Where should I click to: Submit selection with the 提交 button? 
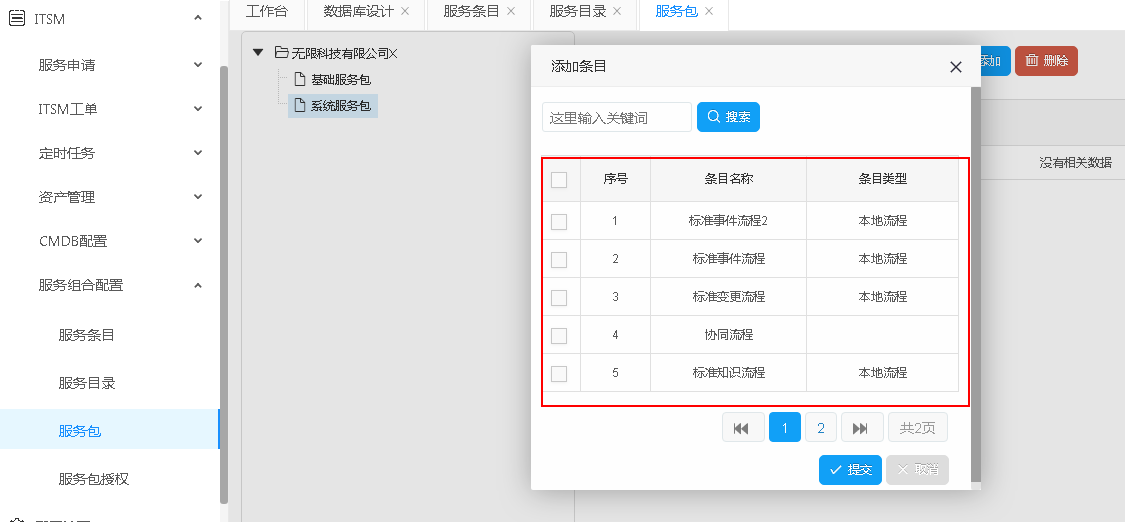tap(850, 470)
